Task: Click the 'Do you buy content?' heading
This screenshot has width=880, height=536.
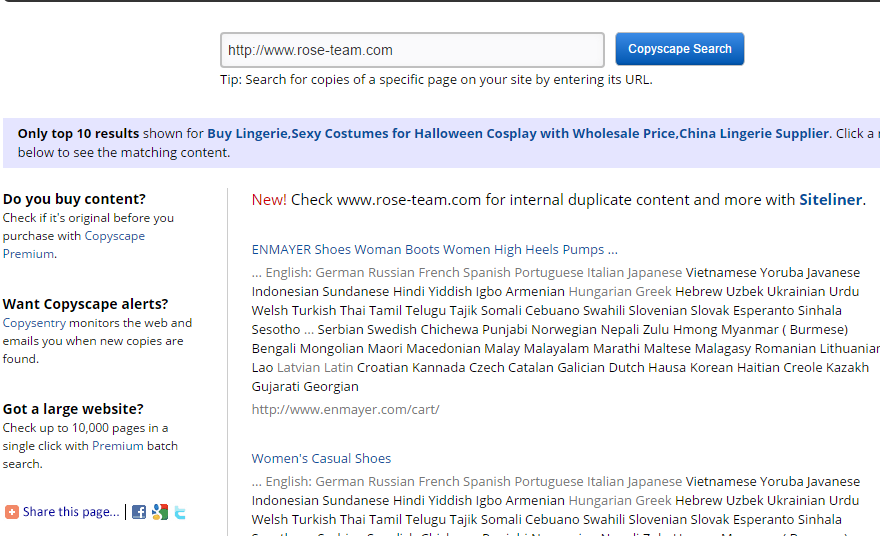Action: 74,199
